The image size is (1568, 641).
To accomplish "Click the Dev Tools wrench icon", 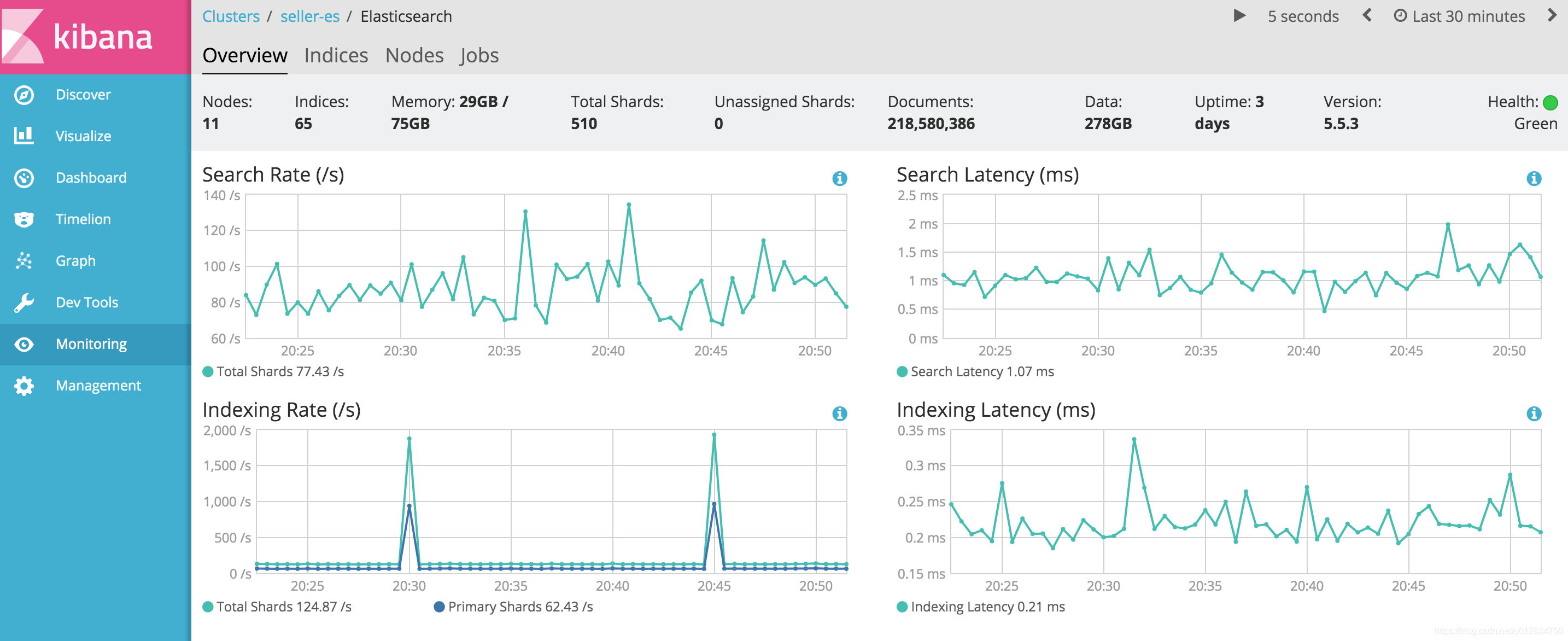I will pyautogui.click(x=24, y=302).
